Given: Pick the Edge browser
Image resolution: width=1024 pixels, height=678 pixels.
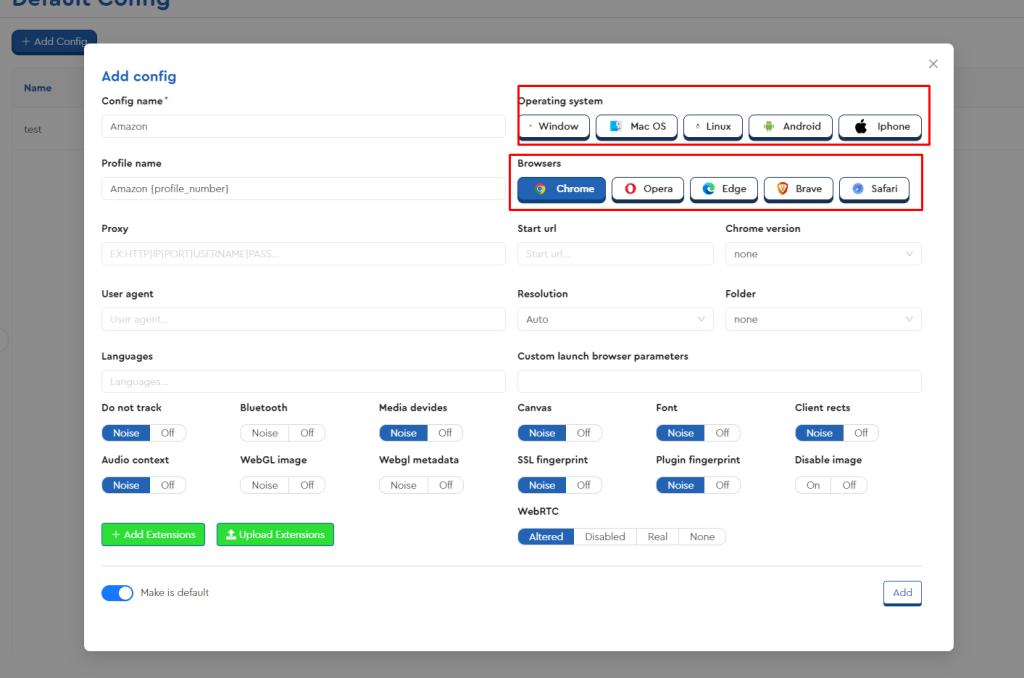Looking at the screenshot, I should click(724, 189).
